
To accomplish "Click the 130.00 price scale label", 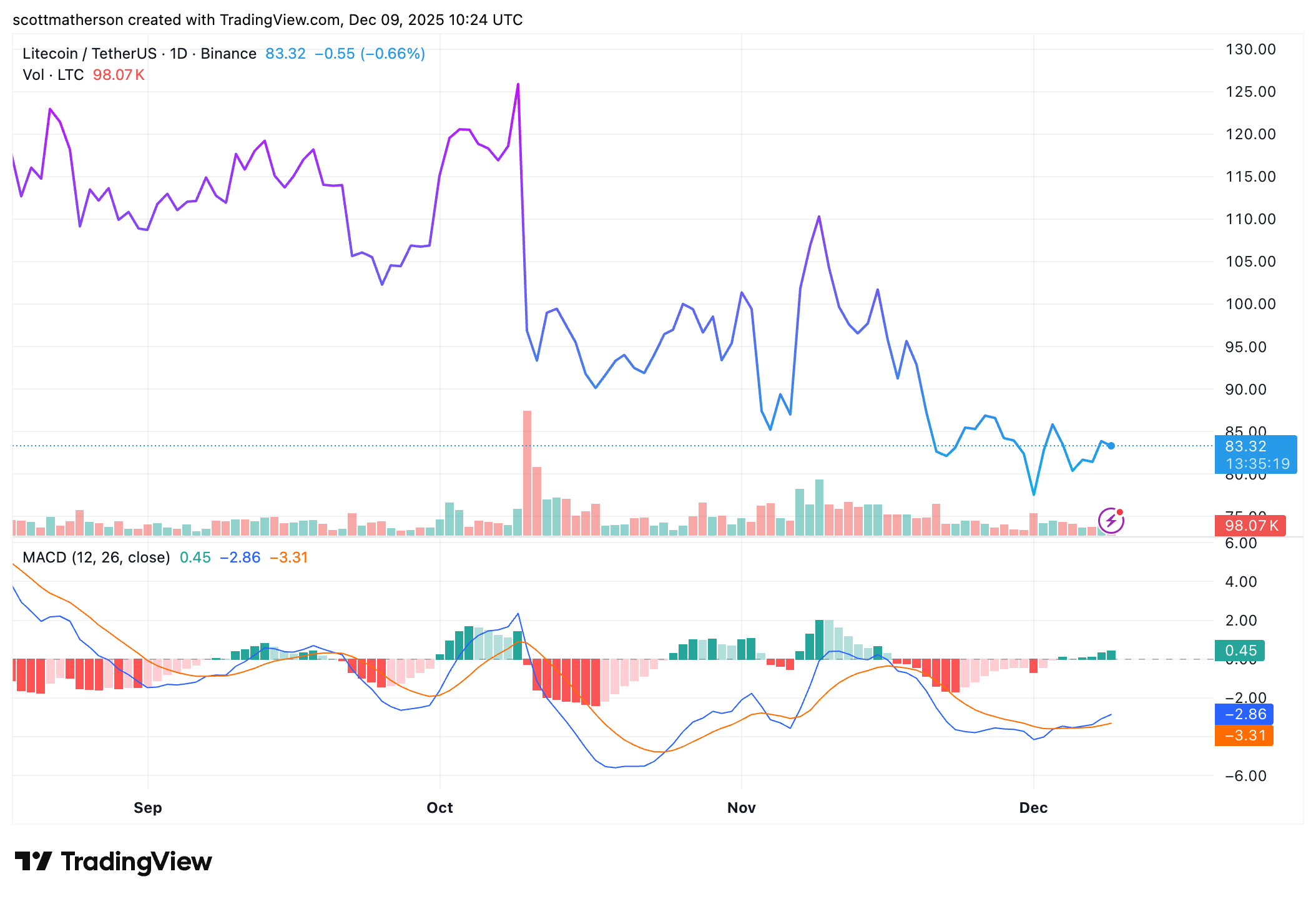I will [x=1250, y=49].
